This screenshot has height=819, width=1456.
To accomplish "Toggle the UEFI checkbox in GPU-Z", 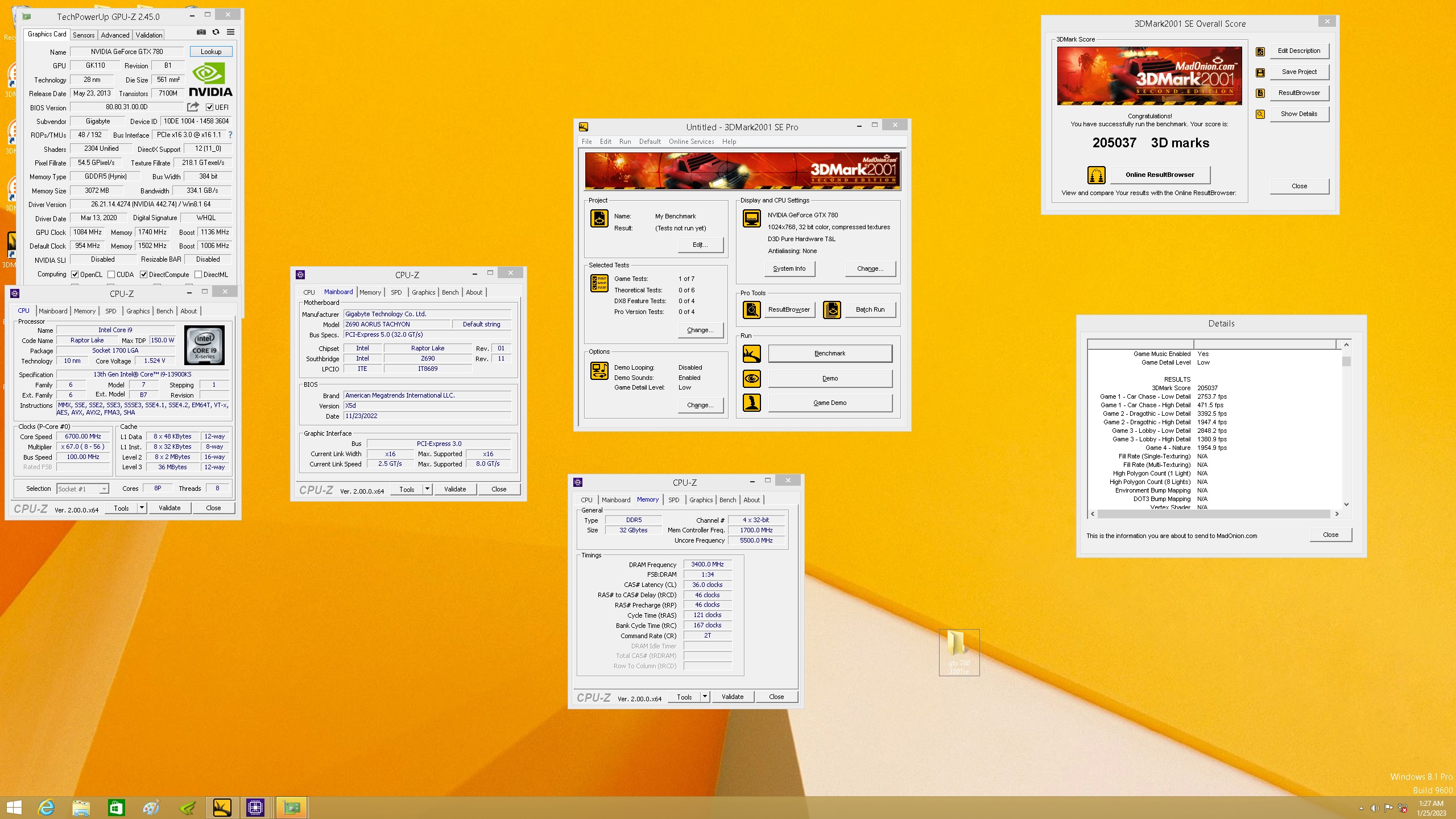I will [x=209, y=107].
